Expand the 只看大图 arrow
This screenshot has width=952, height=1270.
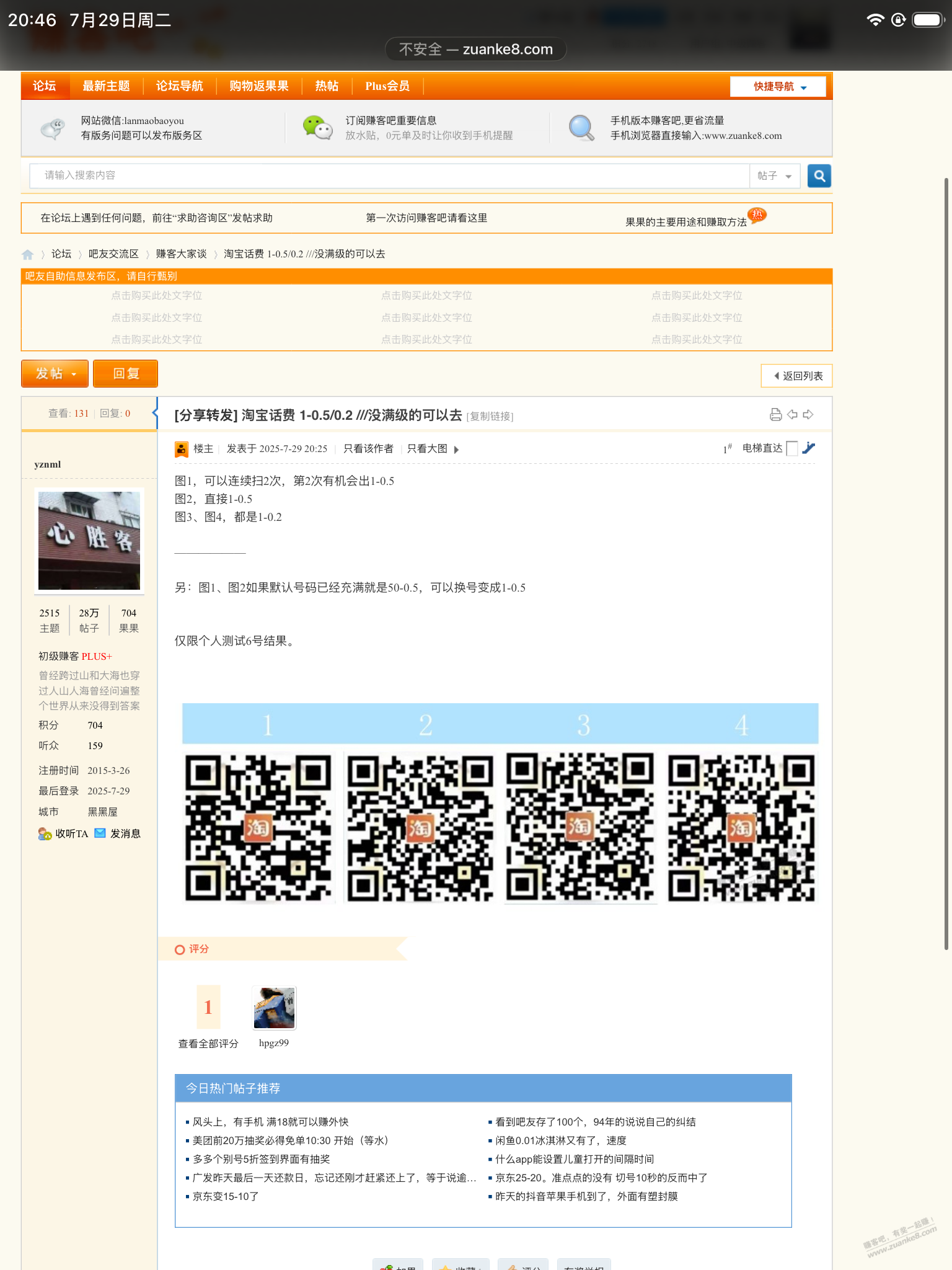(x=457, y=450)
